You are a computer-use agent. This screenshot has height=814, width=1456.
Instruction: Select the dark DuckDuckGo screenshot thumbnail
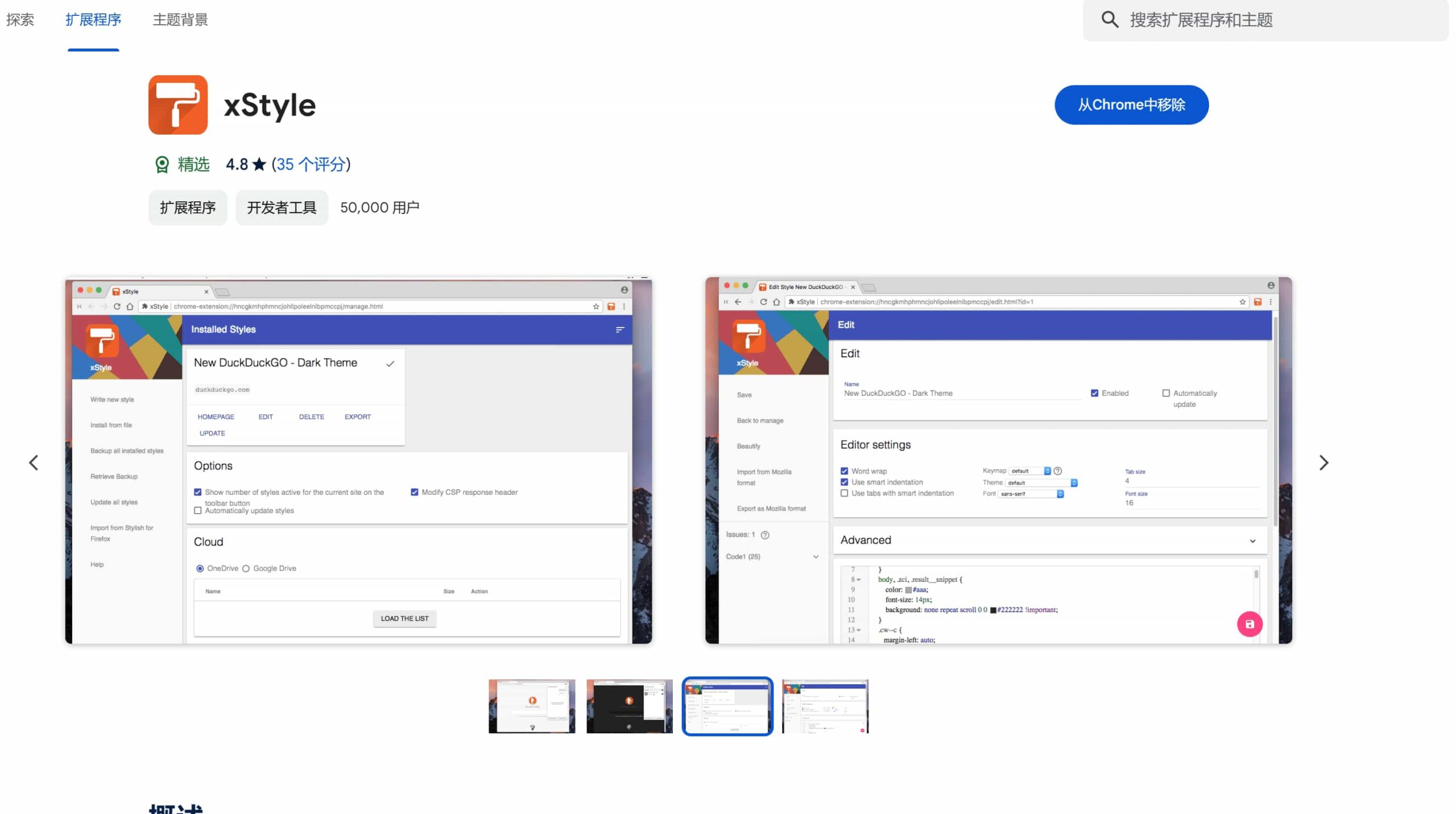click(x=629, y=706)
